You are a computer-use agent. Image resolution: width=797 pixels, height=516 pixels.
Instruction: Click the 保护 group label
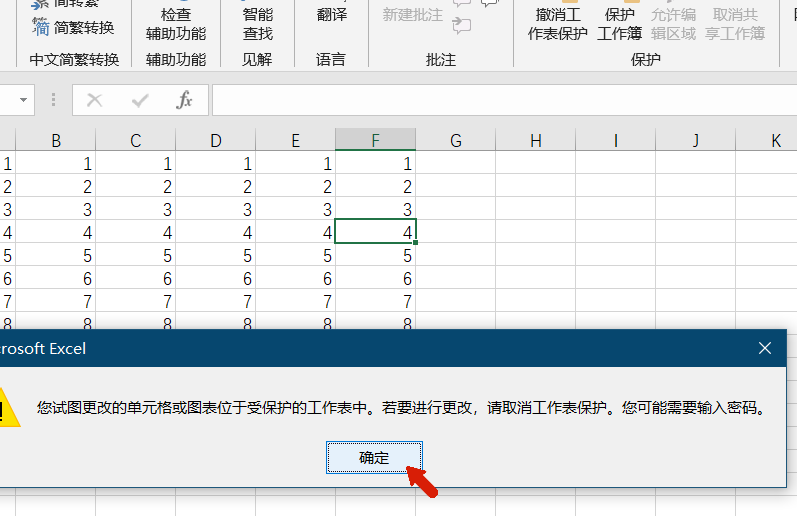click(646, 59)
